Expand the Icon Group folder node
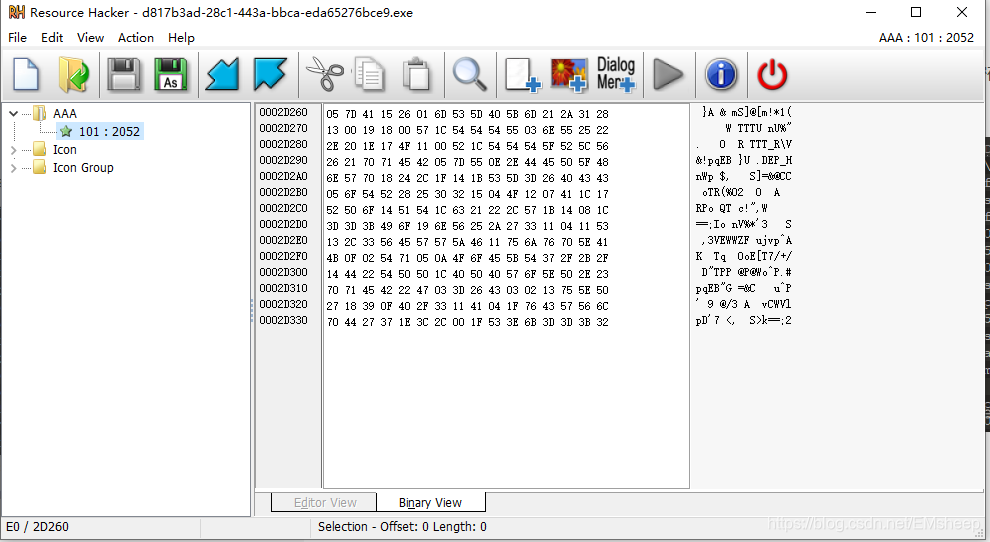 pyautogui.click(x=13, y=168)
